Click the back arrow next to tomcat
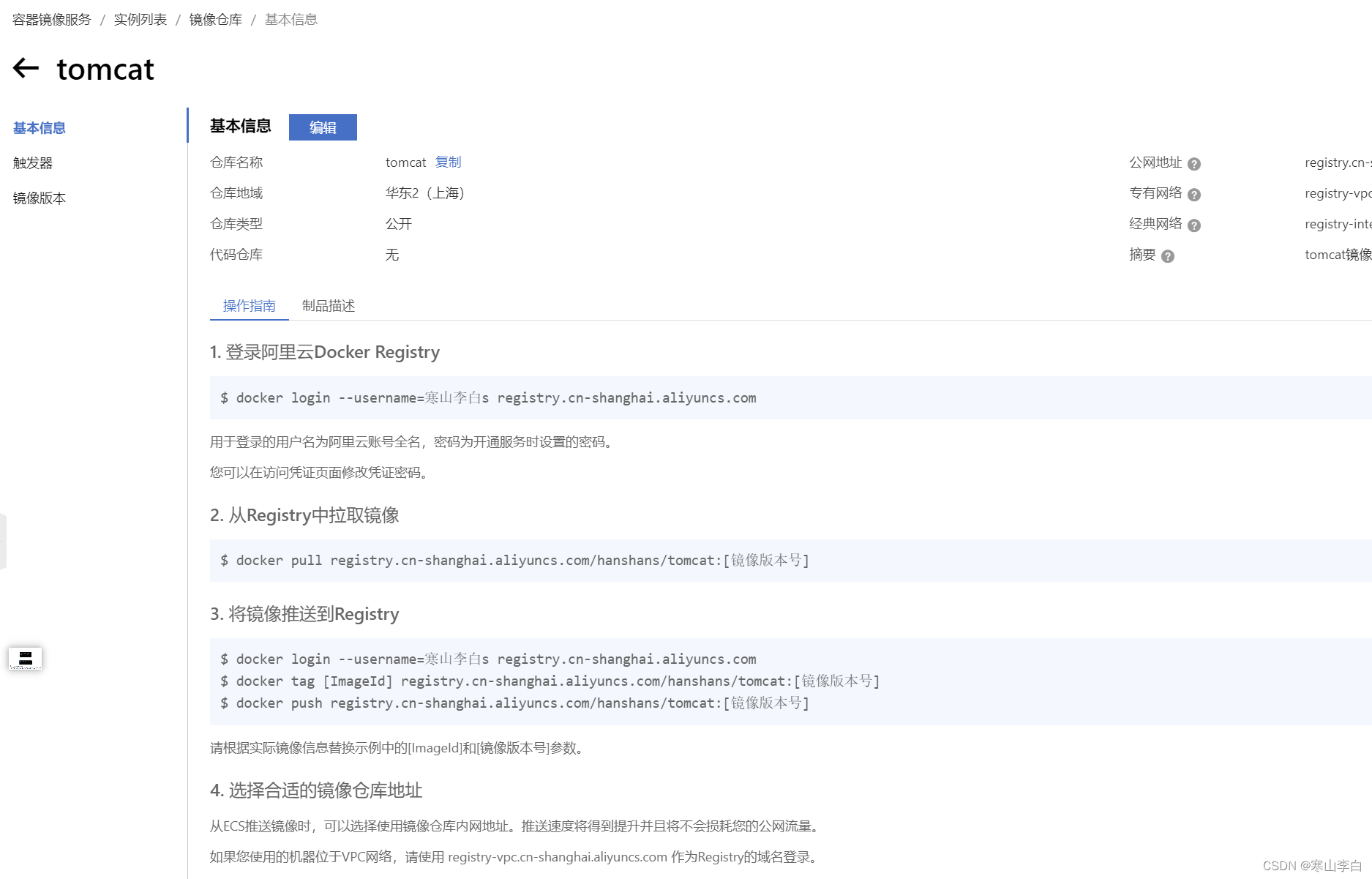 tap(26, 68)
